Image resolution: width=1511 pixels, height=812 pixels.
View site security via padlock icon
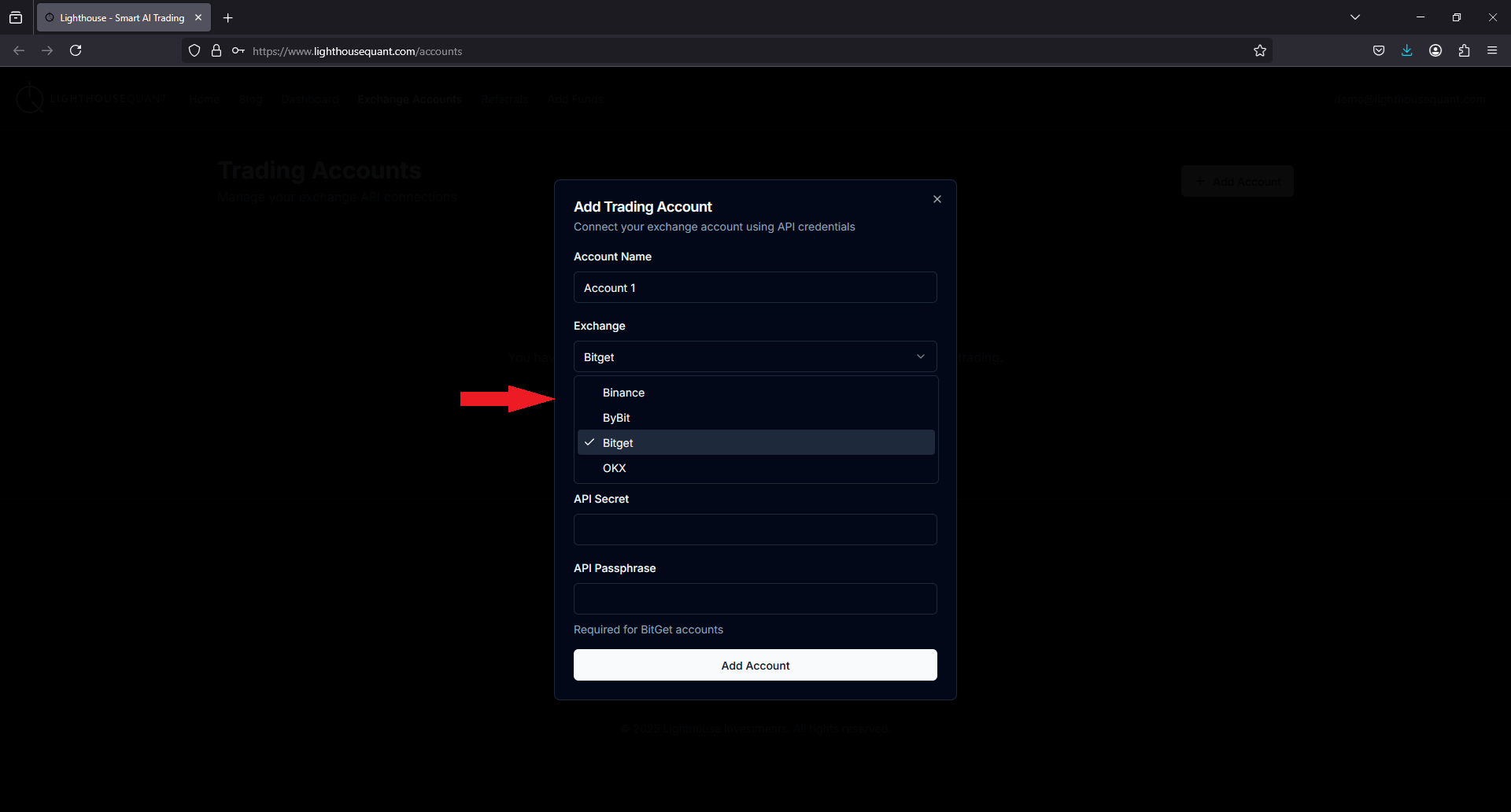point(216,51)
